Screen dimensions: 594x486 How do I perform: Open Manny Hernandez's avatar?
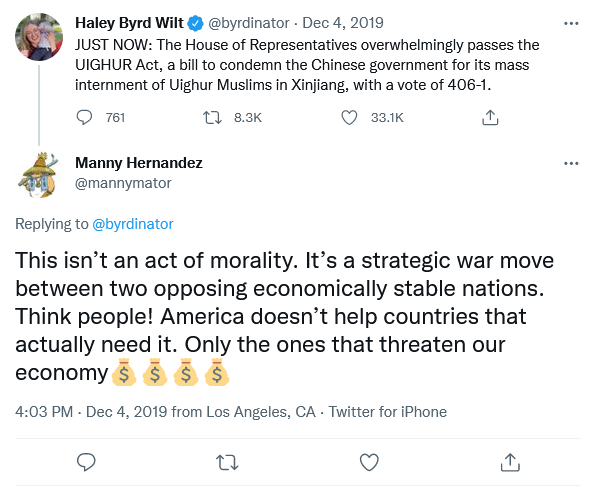pos(39,175)
